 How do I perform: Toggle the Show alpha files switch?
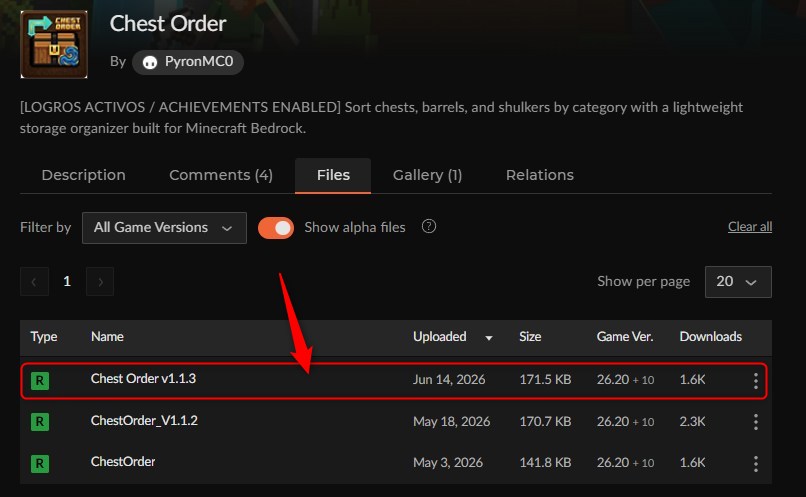point(276,228)
